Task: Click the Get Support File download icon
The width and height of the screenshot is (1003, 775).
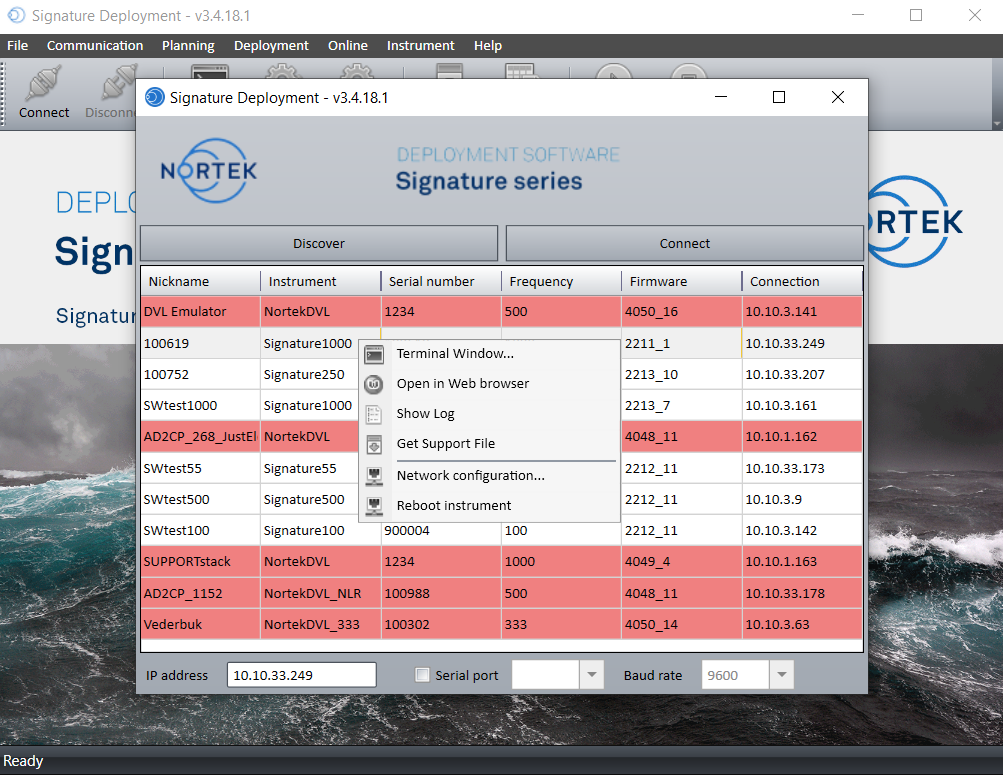Action: pos(374,444)
